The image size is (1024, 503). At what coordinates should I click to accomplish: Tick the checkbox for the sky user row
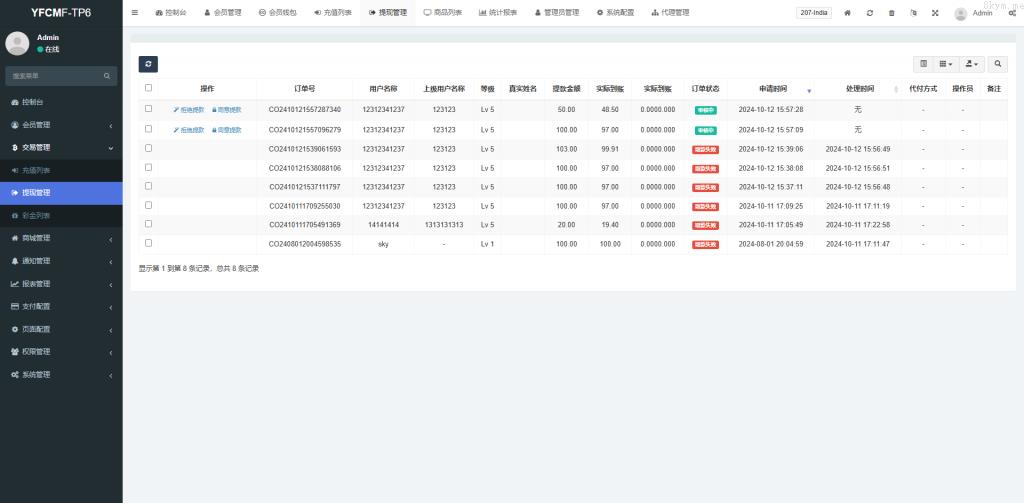[149, 243]
